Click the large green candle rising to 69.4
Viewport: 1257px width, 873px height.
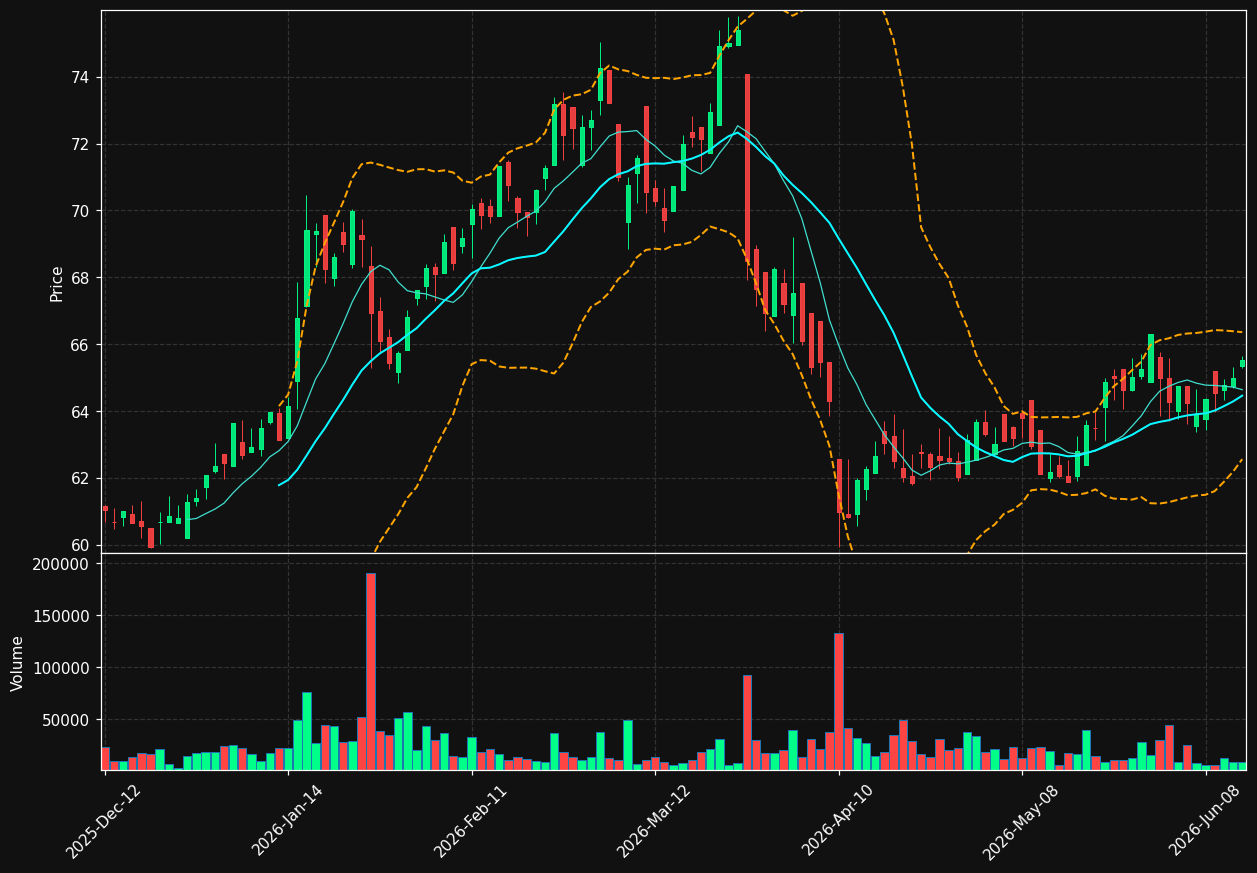(x=307, y=268)
